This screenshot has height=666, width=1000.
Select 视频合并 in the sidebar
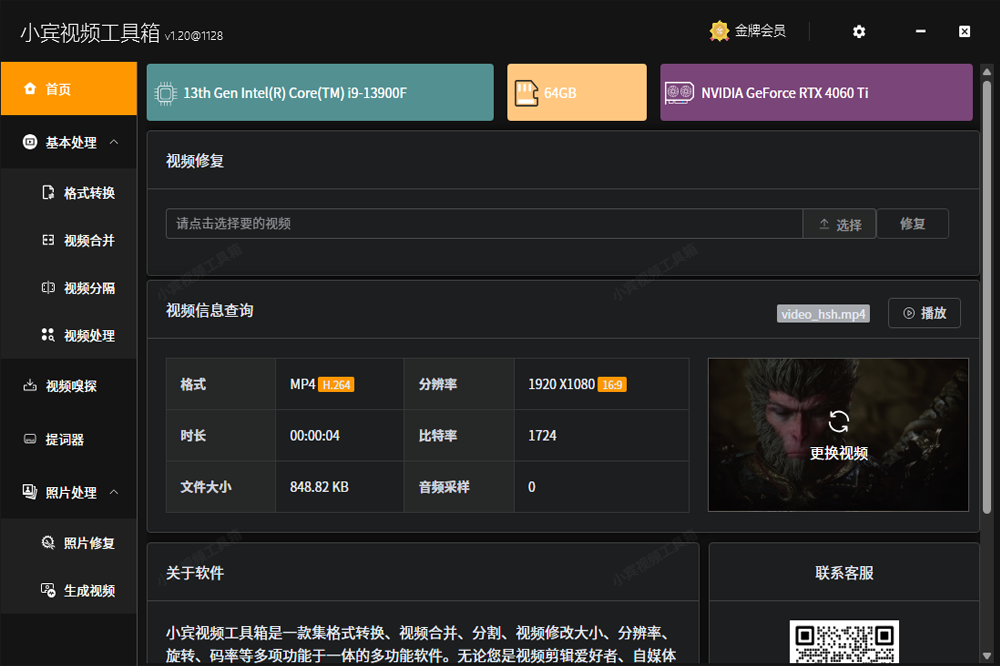(79, 241)
